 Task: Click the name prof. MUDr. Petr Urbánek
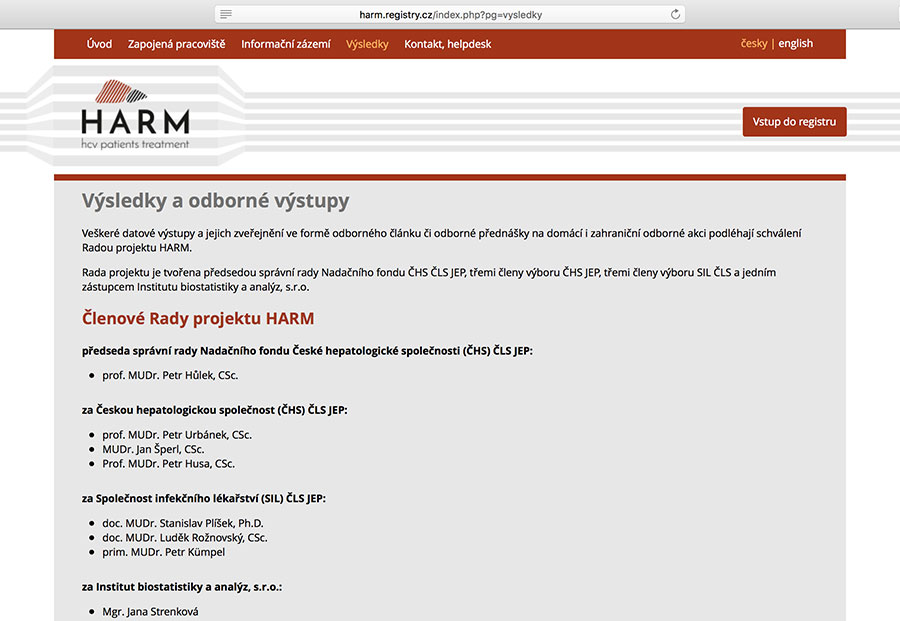point(177,435)
